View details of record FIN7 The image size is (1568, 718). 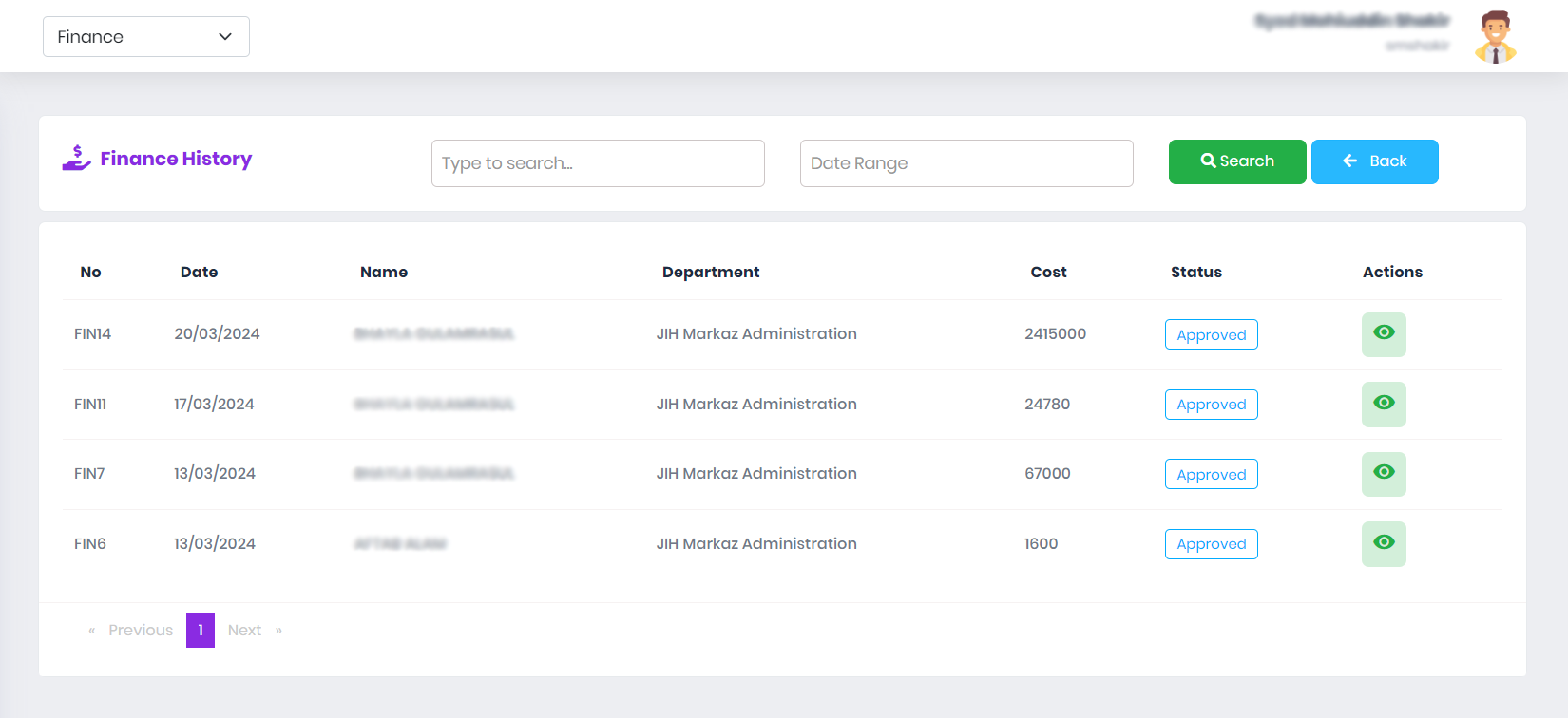pyautogui.click(x=1384, y=474)
